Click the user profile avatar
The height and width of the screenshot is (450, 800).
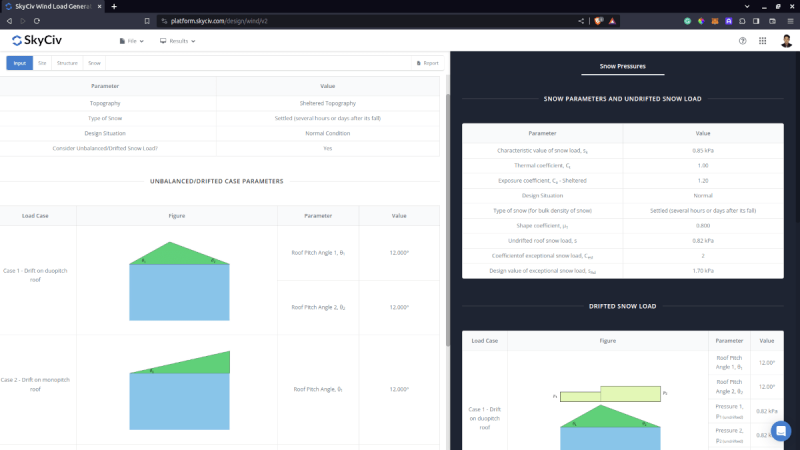click(786, 41)
